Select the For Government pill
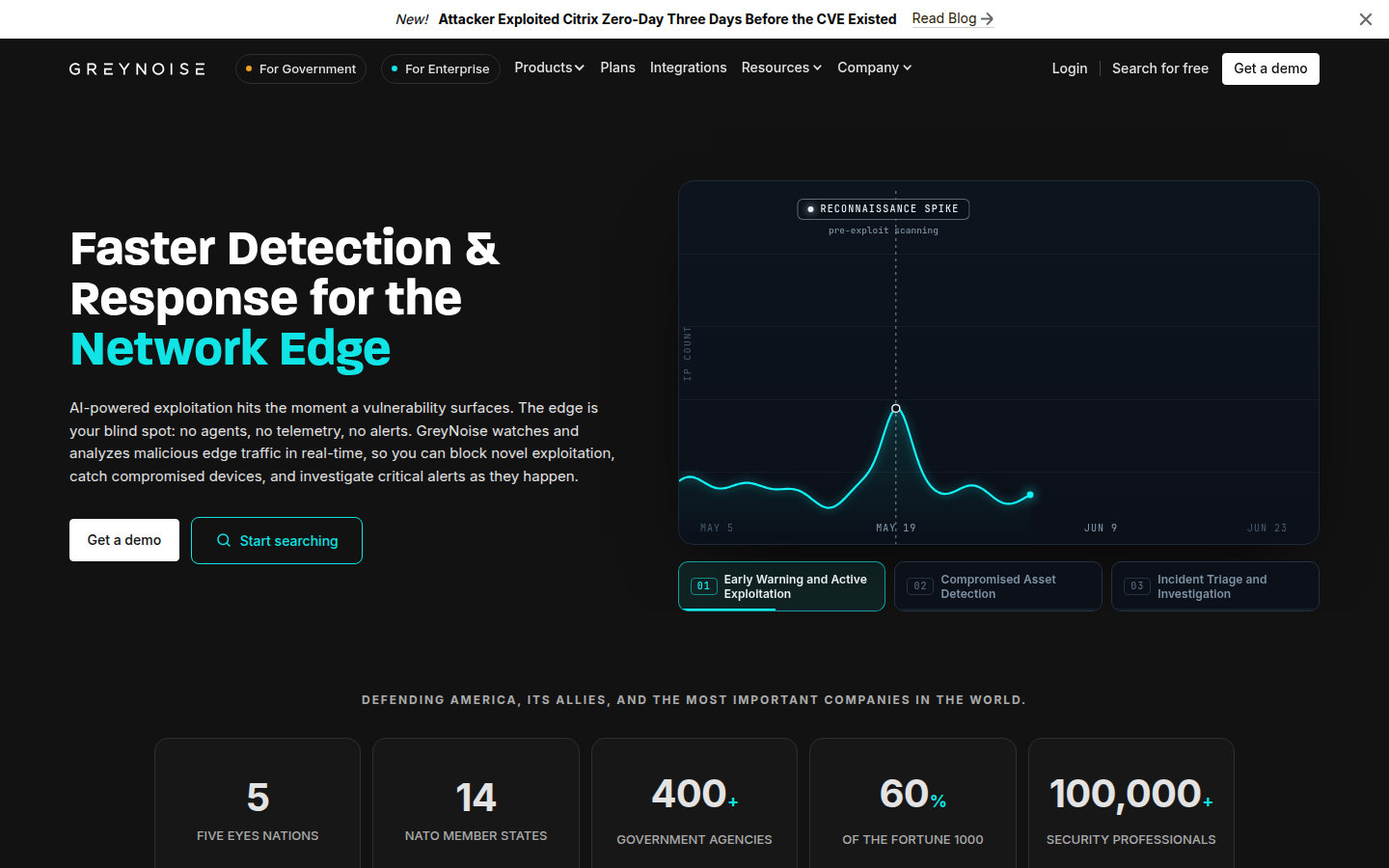 (301, 68)
